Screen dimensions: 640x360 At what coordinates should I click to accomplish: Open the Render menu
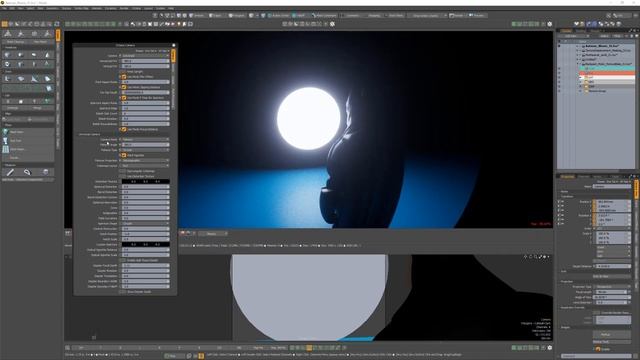[x=124, y=8]
